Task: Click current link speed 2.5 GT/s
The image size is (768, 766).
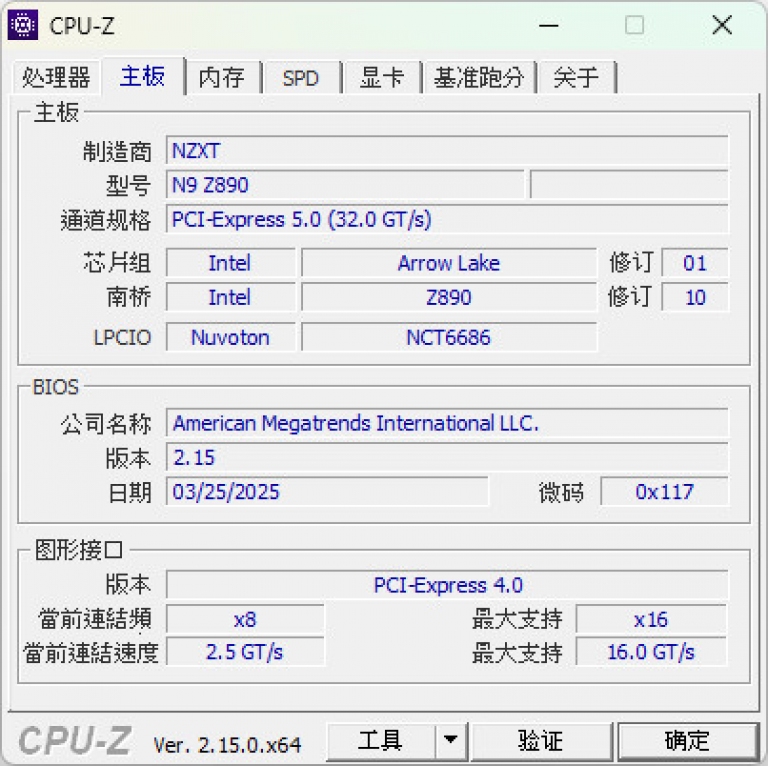Action: click(x=245, y=652)
